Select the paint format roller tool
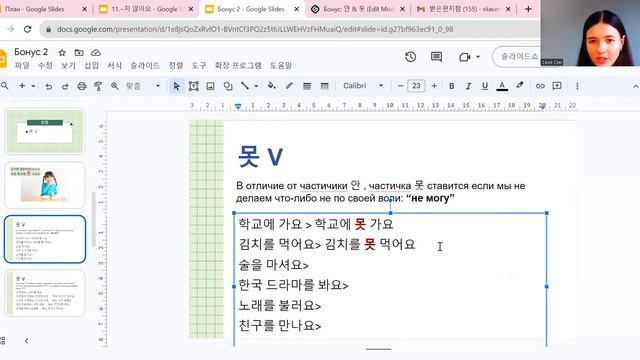 (98, 86)
